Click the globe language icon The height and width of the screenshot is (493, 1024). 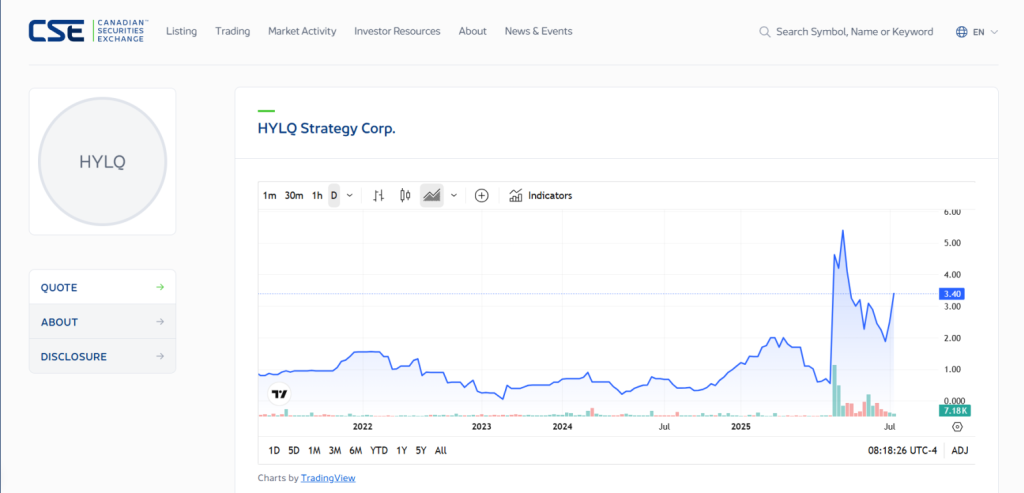click(x=962, y=32)
